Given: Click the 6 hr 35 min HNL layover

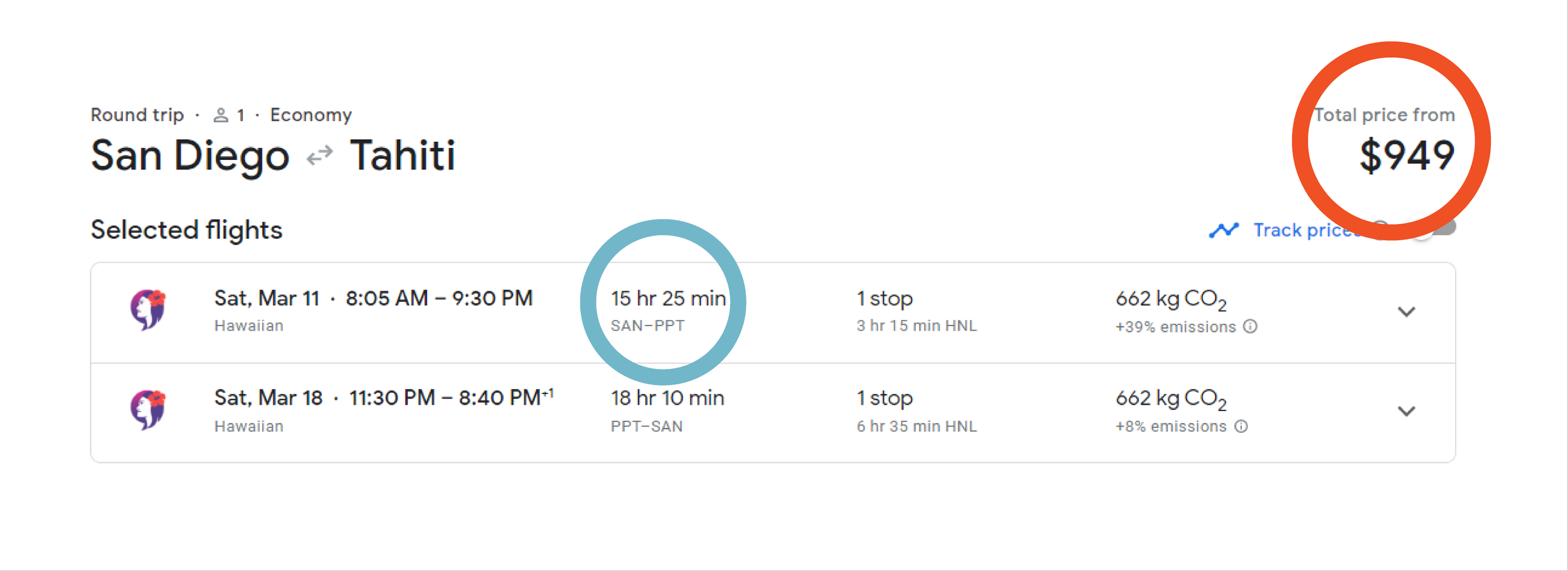Looking at the screenshot, I should (x=916, y=427).
